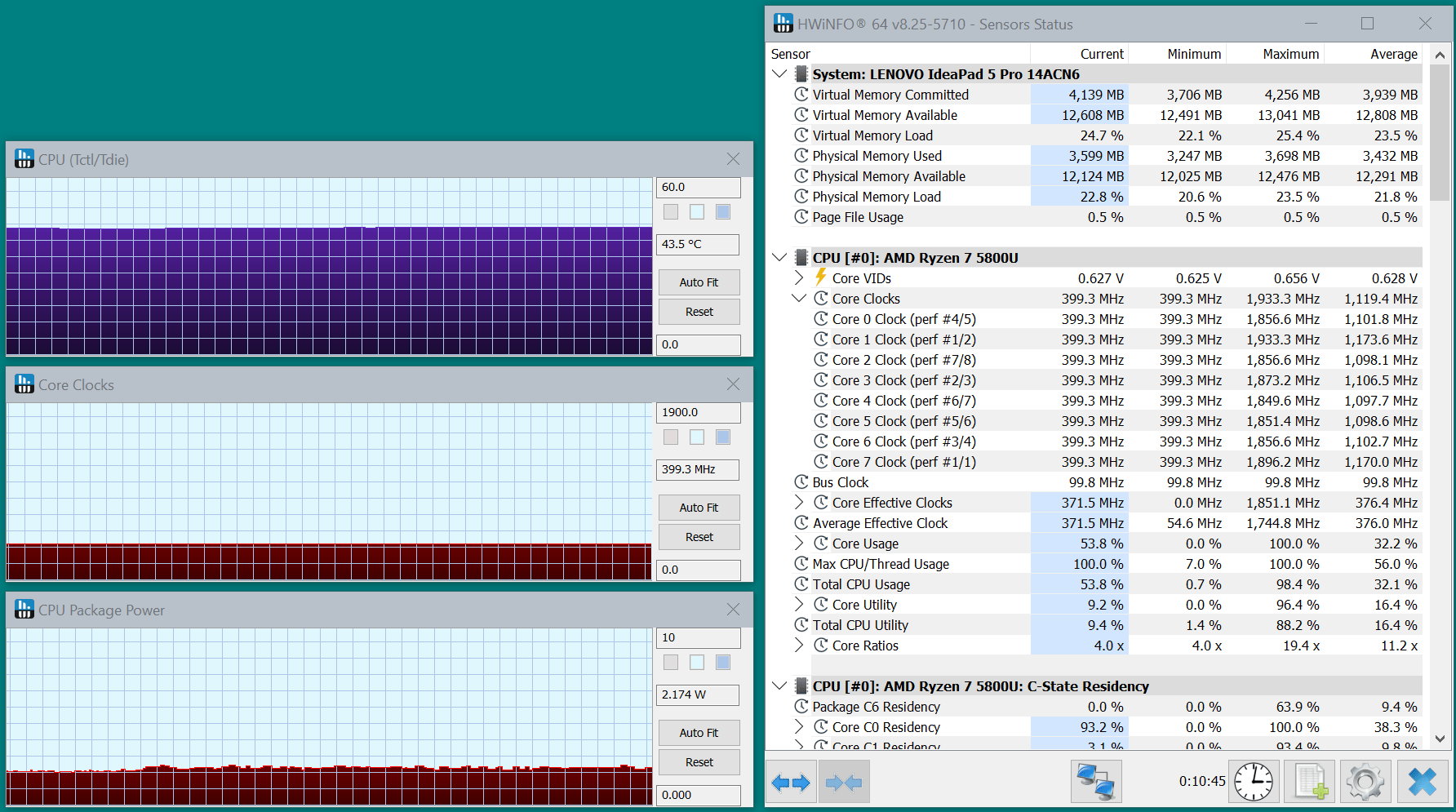Click the HWiNFO title bar app icon

click(x=783, y=24)
